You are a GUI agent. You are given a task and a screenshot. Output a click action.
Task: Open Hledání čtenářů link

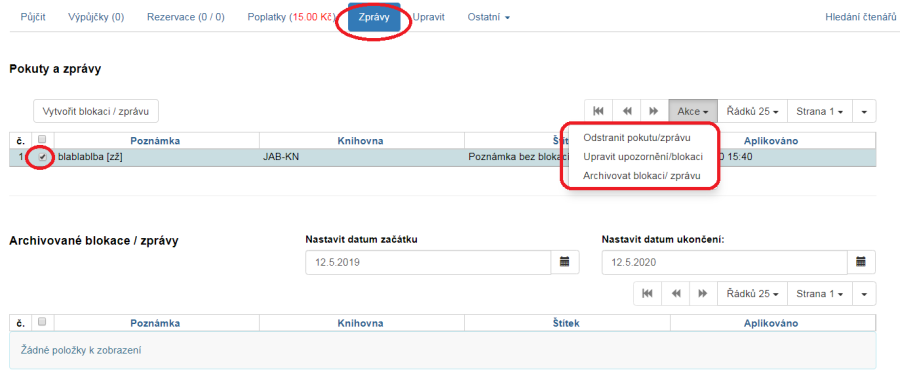[860, 17]
